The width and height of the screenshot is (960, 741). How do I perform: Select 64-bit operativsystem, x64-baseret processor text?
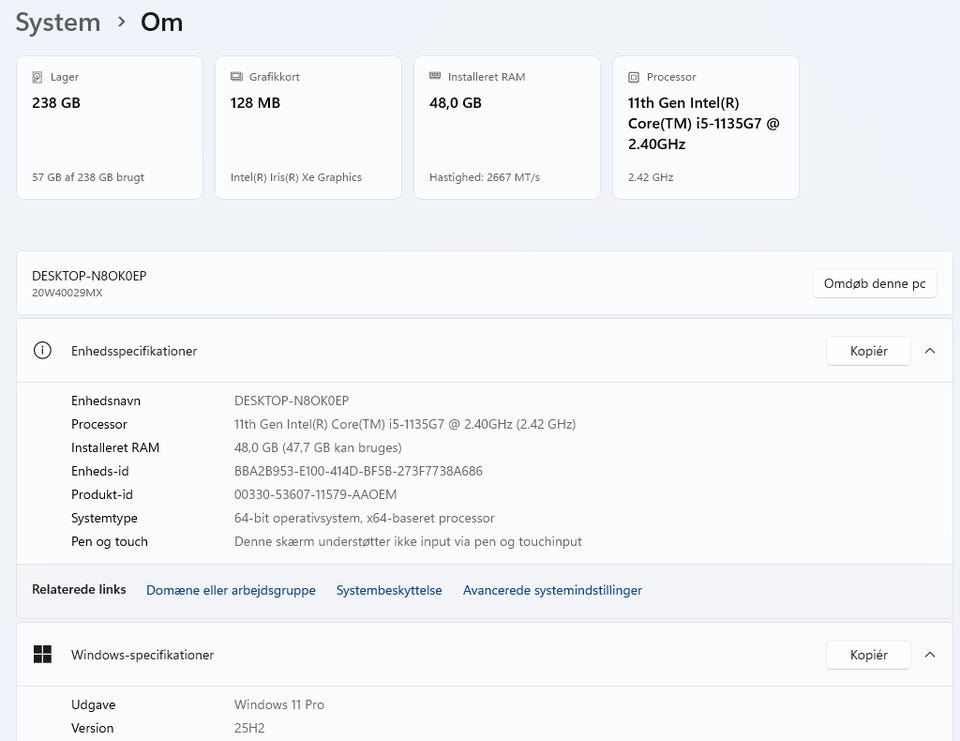(x=364, y=518)
